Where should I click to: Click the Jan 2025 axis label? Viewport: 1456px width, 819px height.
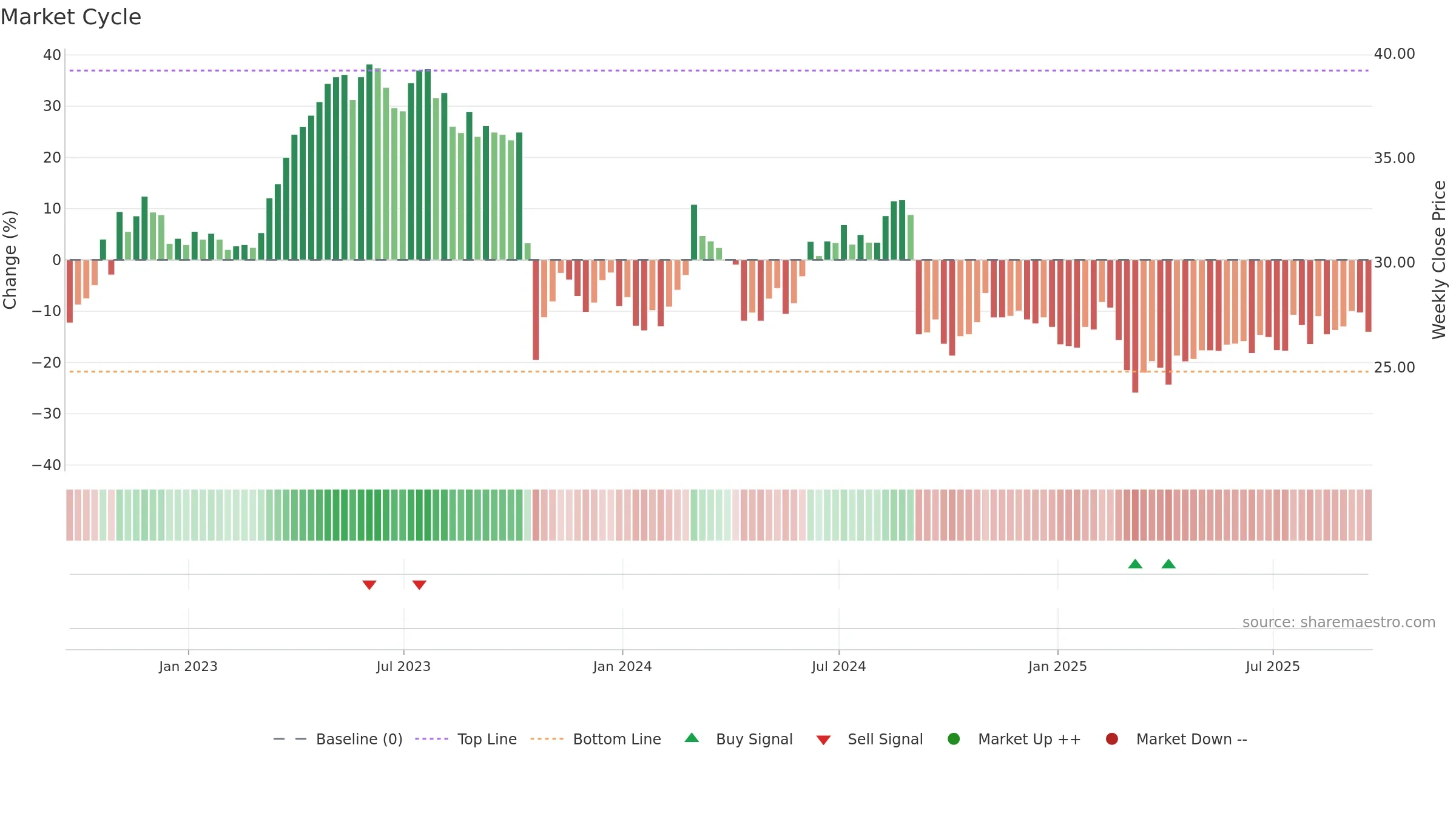(x=1057, y=666)
